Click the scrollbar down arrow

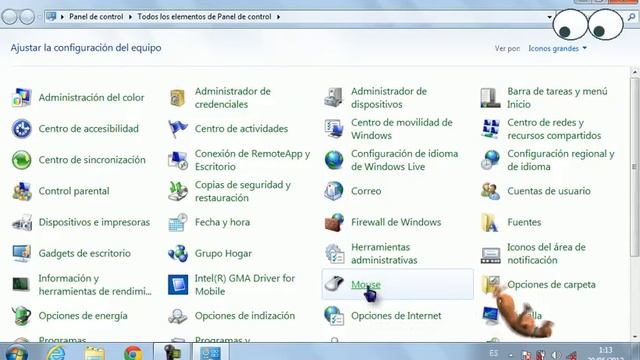point(634,337)
